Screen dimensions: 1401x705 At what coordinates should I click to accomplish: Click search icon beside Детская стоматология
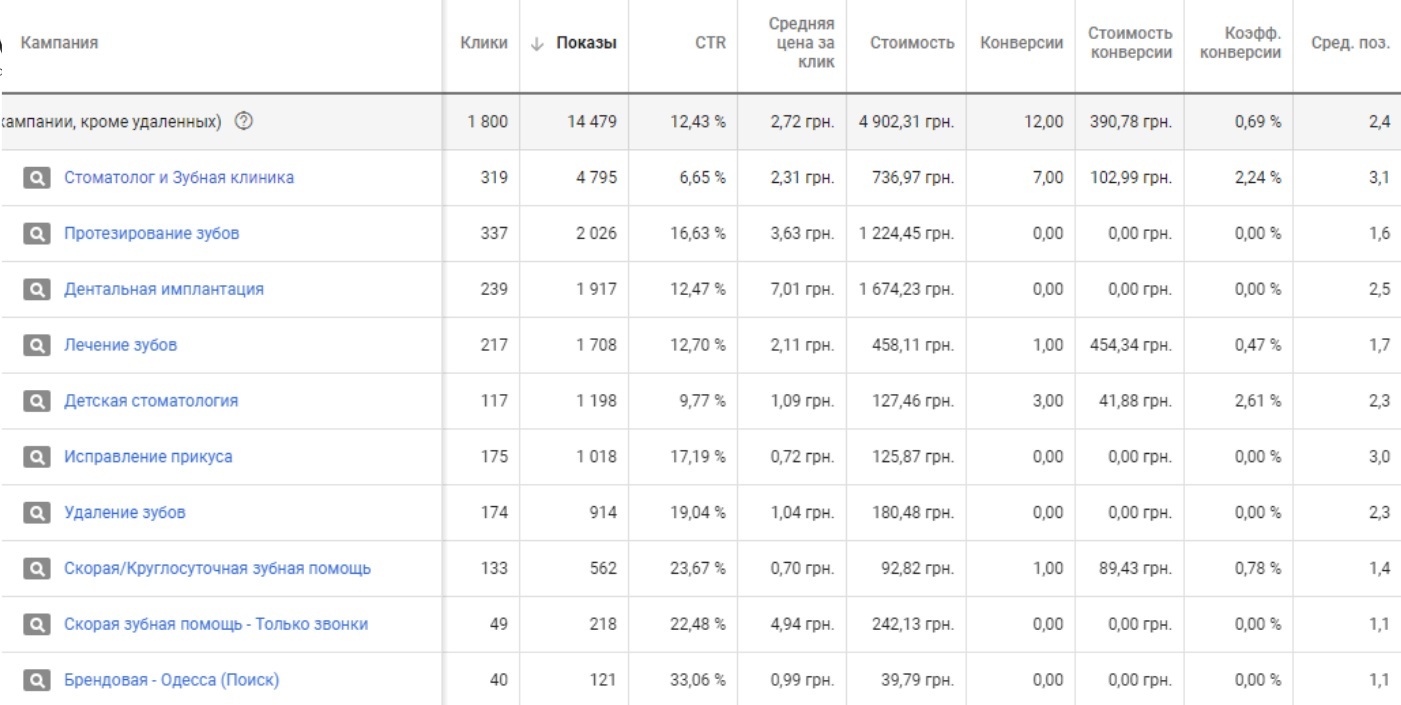click(35, 401)
